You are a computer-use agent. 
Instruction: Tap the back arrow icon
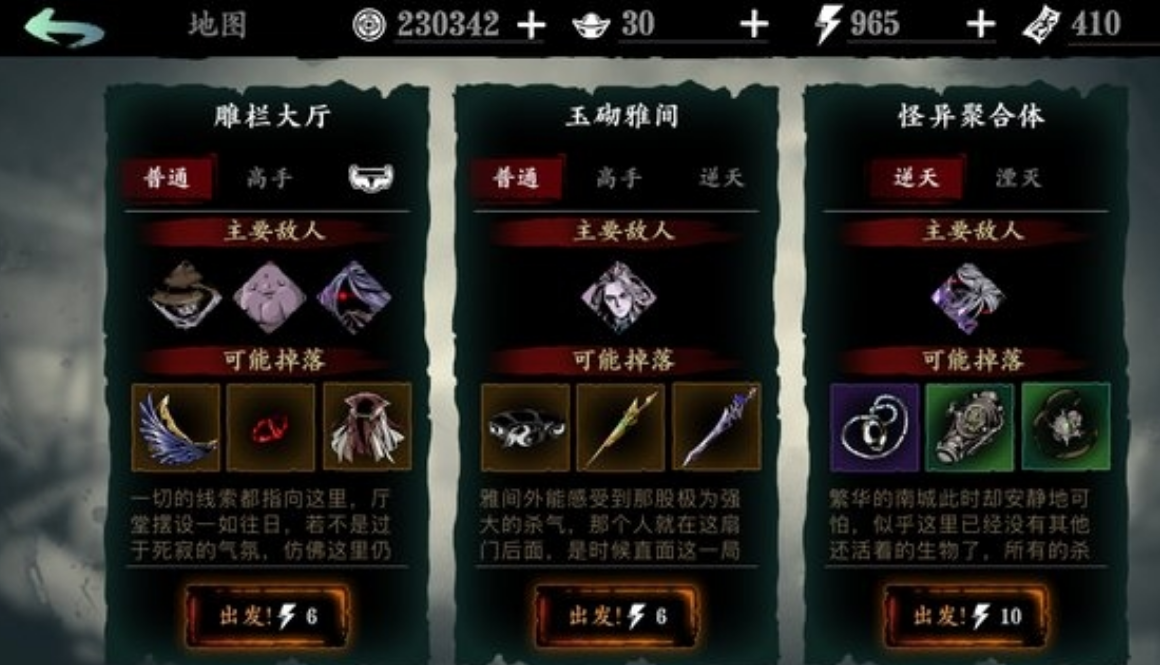click(64, 27)
